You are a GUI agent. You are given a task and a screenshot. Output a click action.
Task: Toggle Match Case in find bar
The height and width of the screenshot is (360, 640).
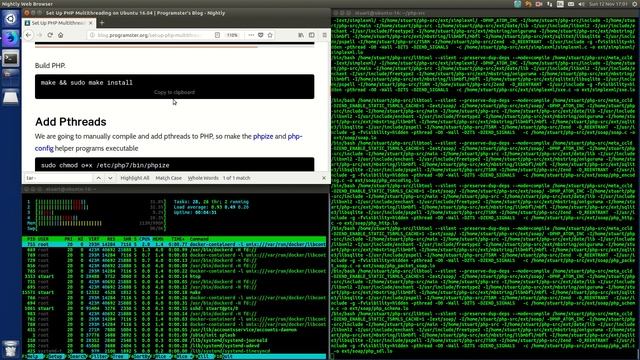click(169, 178)
